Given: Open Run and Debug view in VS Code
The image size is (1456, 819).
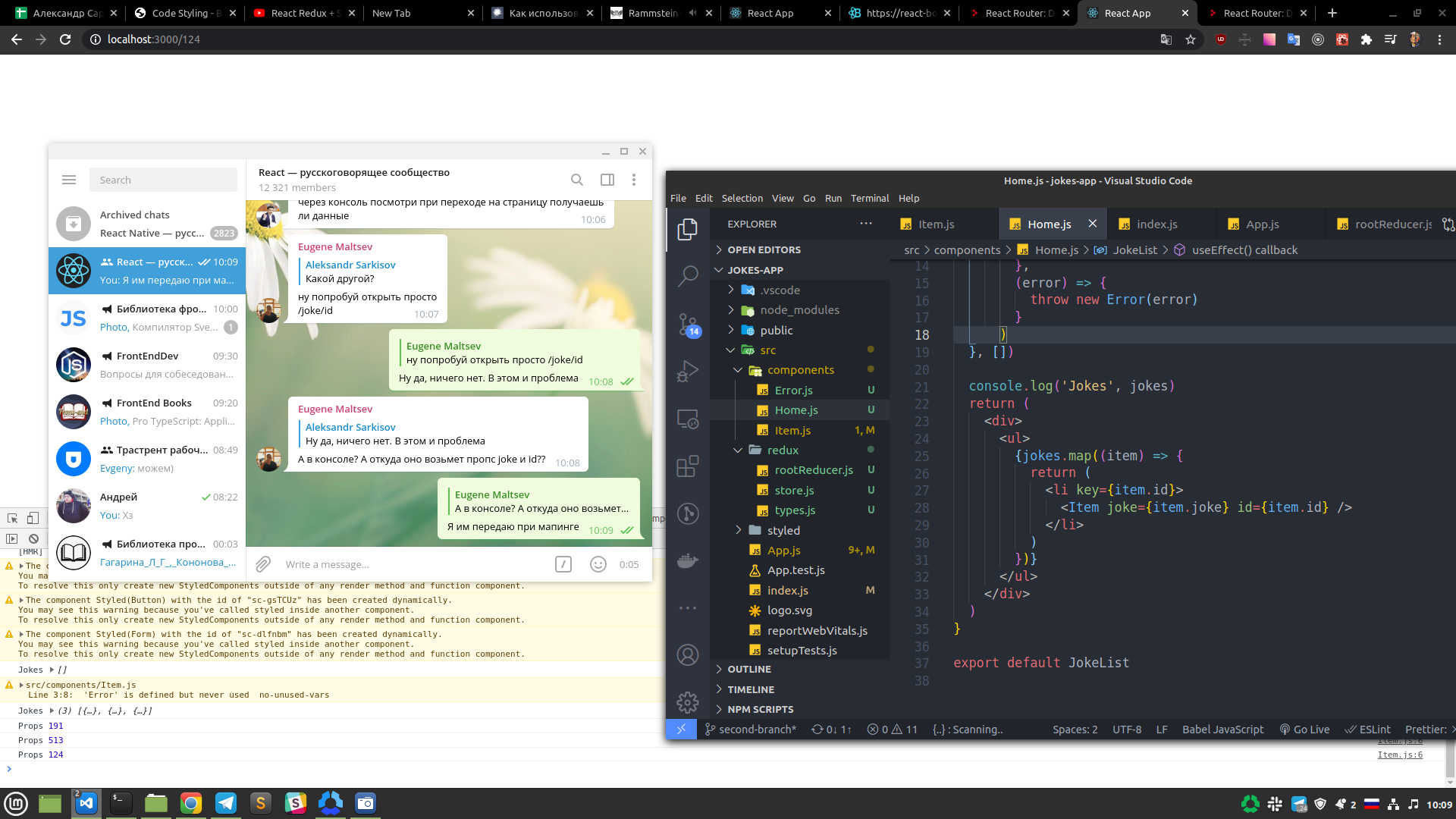Looking at the screenshot, I should [x=687, y=371].
